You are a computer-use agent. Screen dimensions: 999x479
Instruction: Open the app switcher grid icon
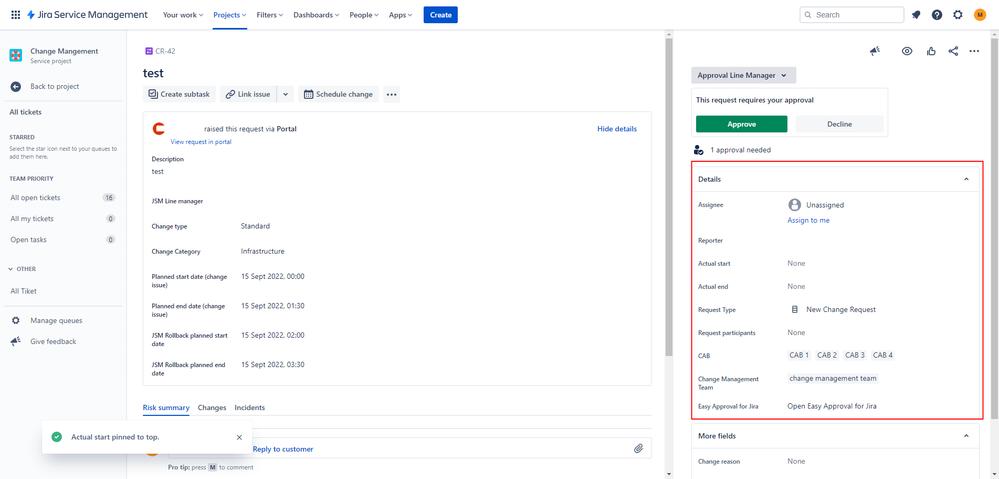pos(15,15)
